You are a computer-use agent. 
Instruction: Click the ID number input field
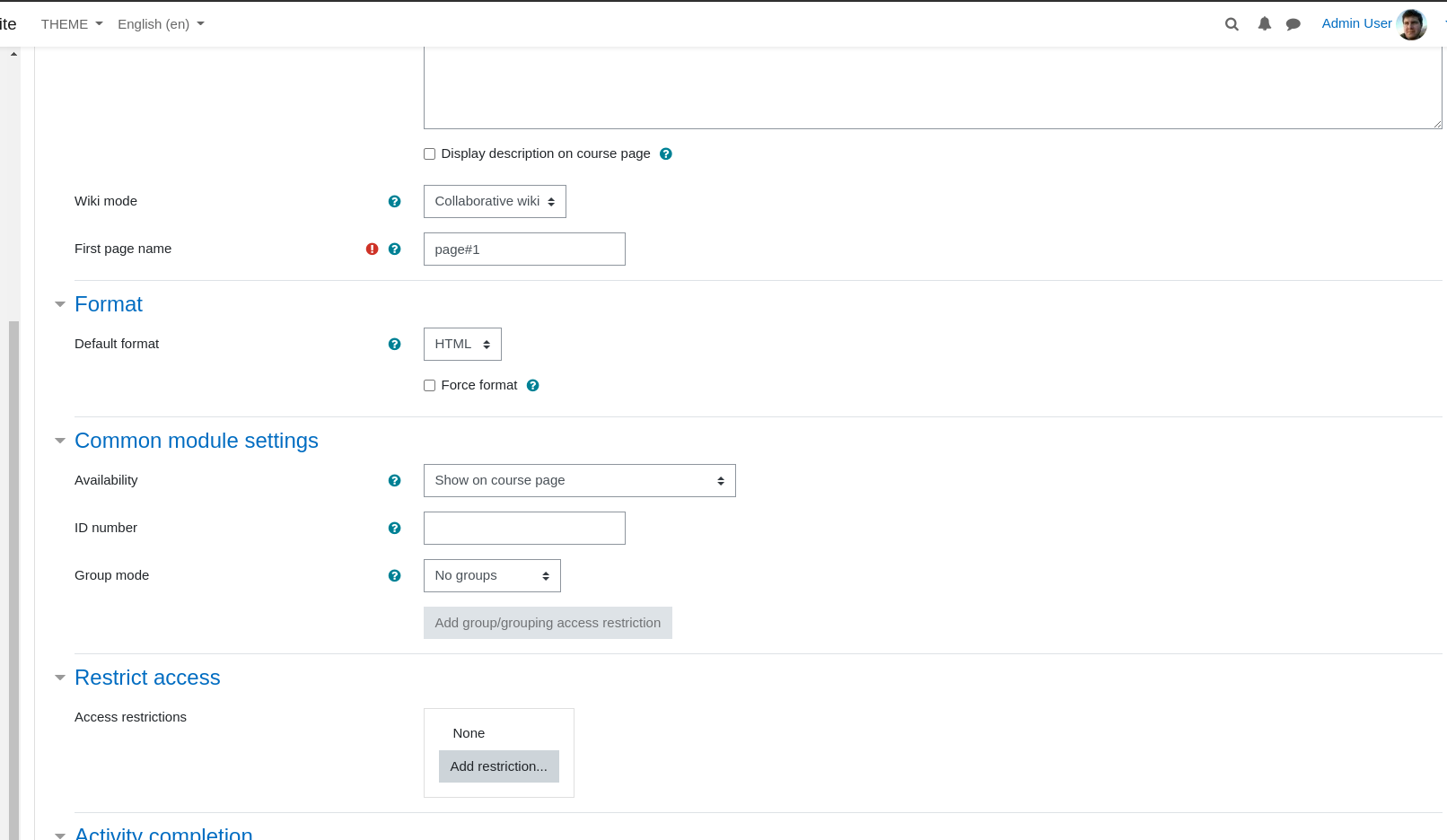[x=524, y=528]
